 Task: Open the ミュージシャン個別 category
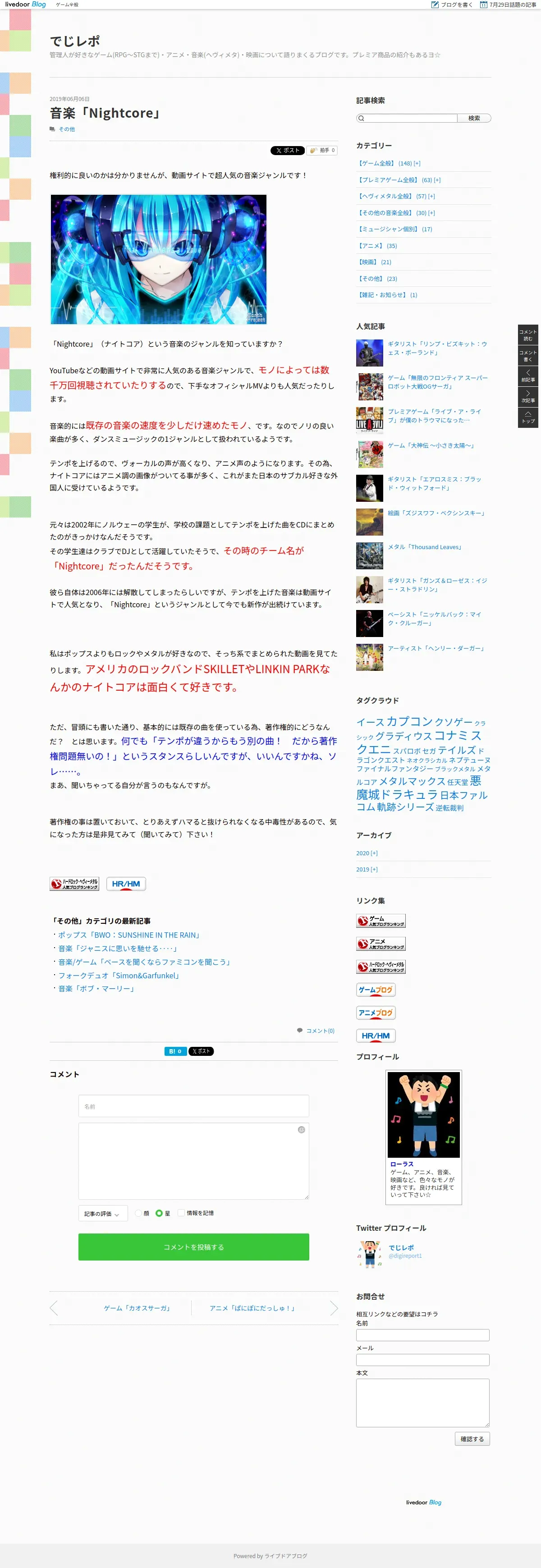[x=394, y=229]
